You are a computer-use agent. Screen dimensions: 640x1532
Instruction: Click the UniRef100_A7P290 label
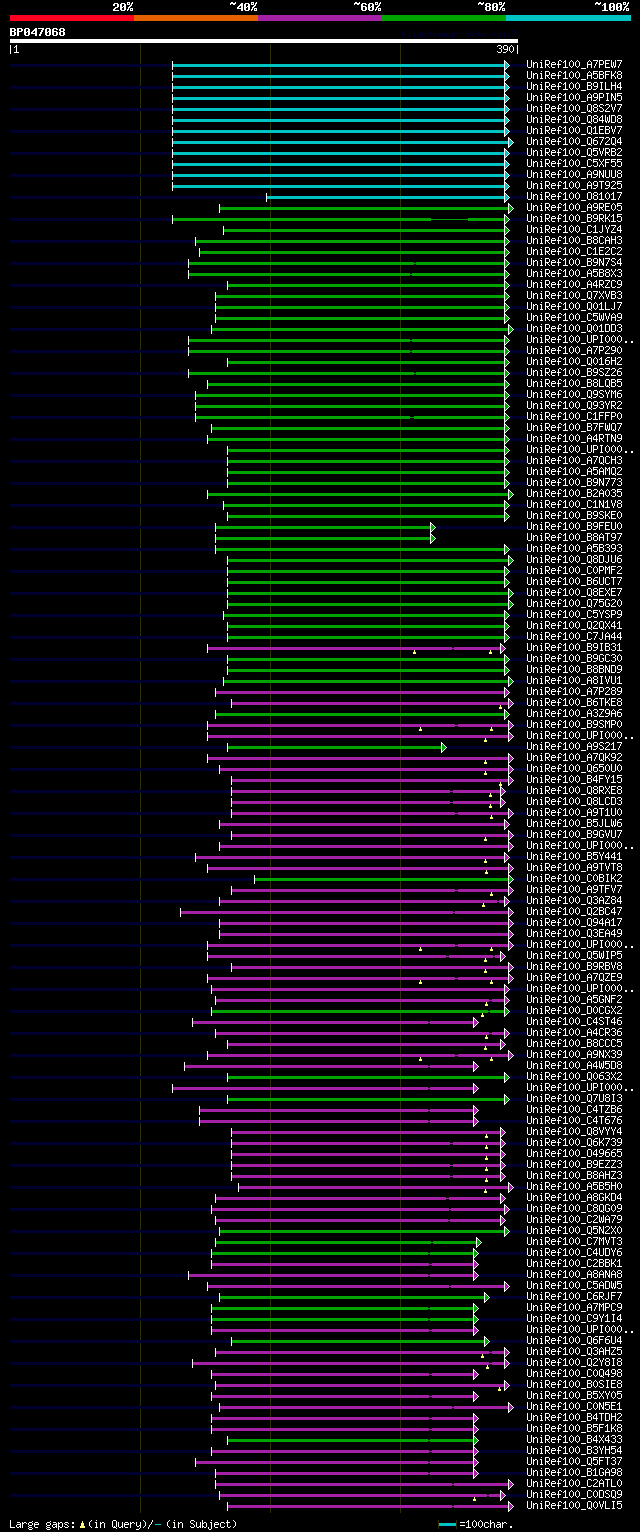click(x=574, y=350)
